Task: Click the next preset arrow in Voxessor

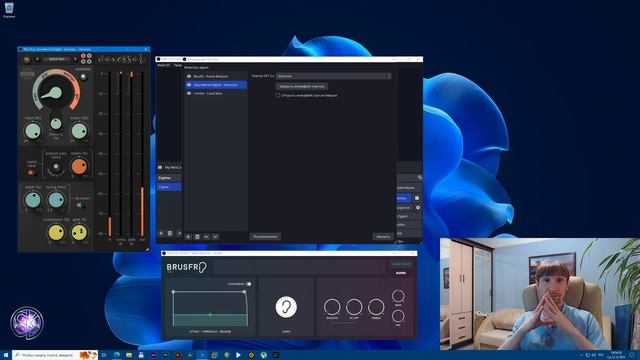Action: 75,59
